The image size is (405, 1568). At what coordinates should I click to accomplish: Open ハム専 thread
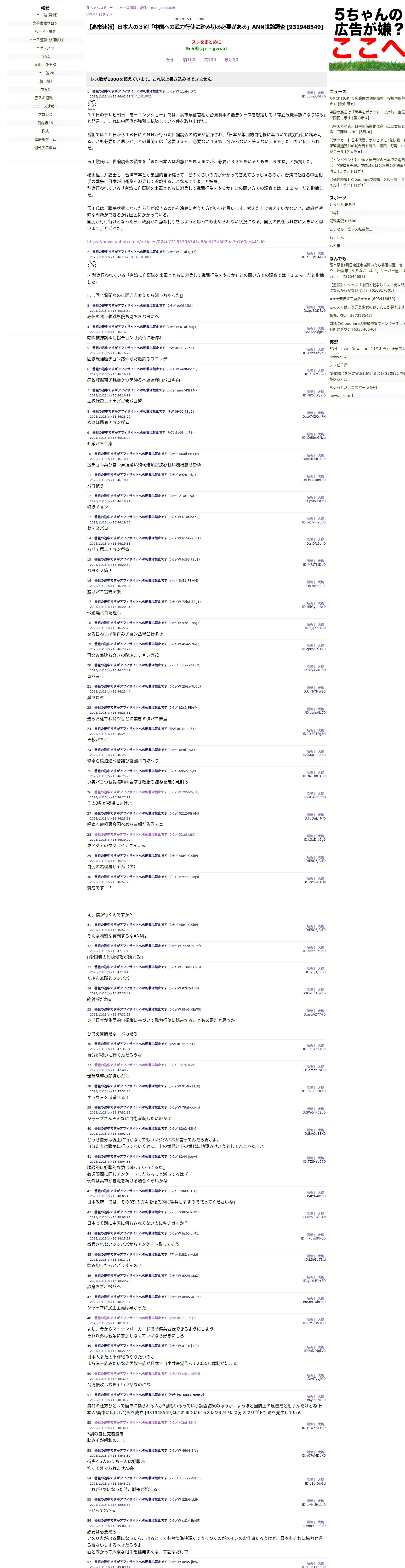(x=335, y=246)
